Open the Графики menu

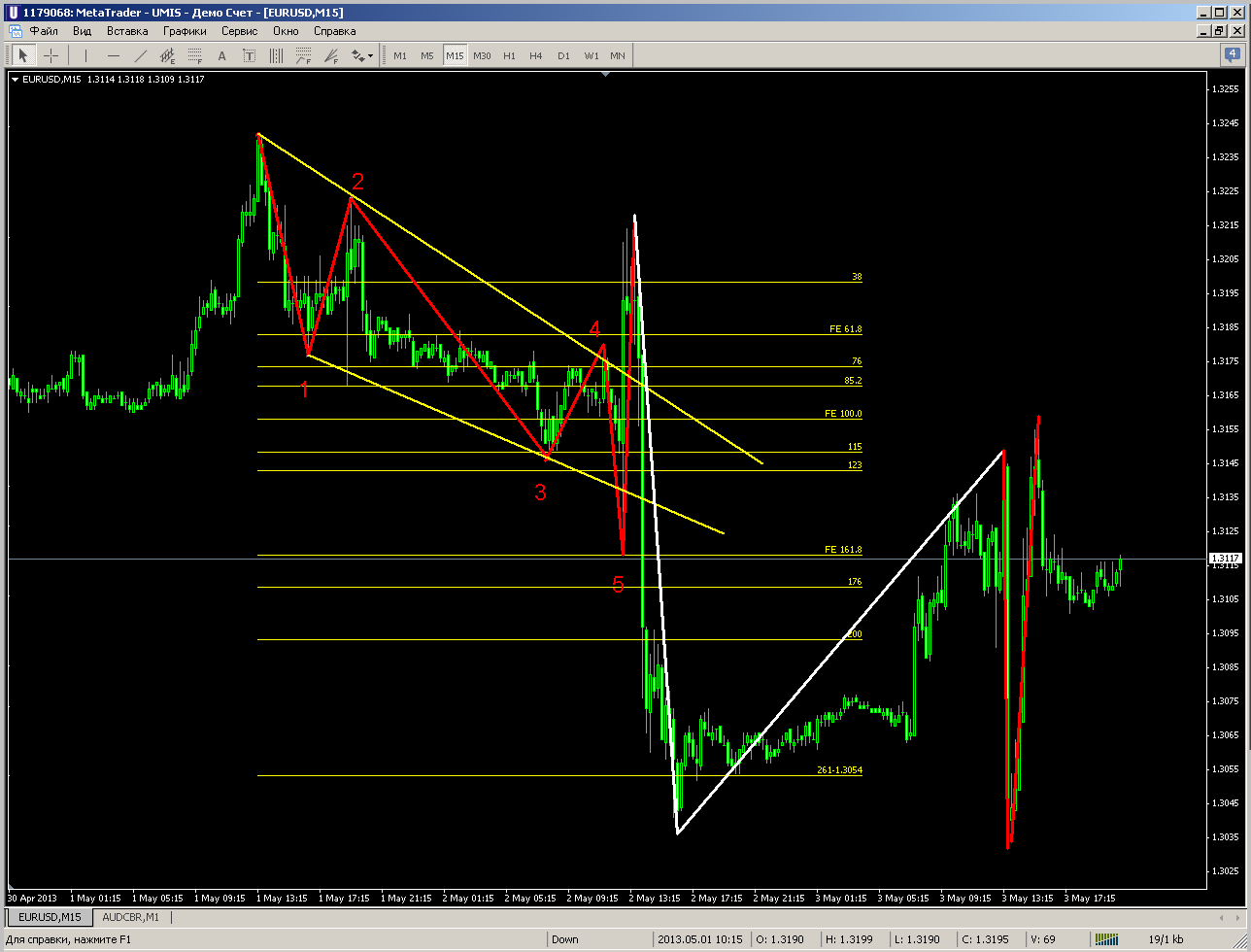point(185,30)
